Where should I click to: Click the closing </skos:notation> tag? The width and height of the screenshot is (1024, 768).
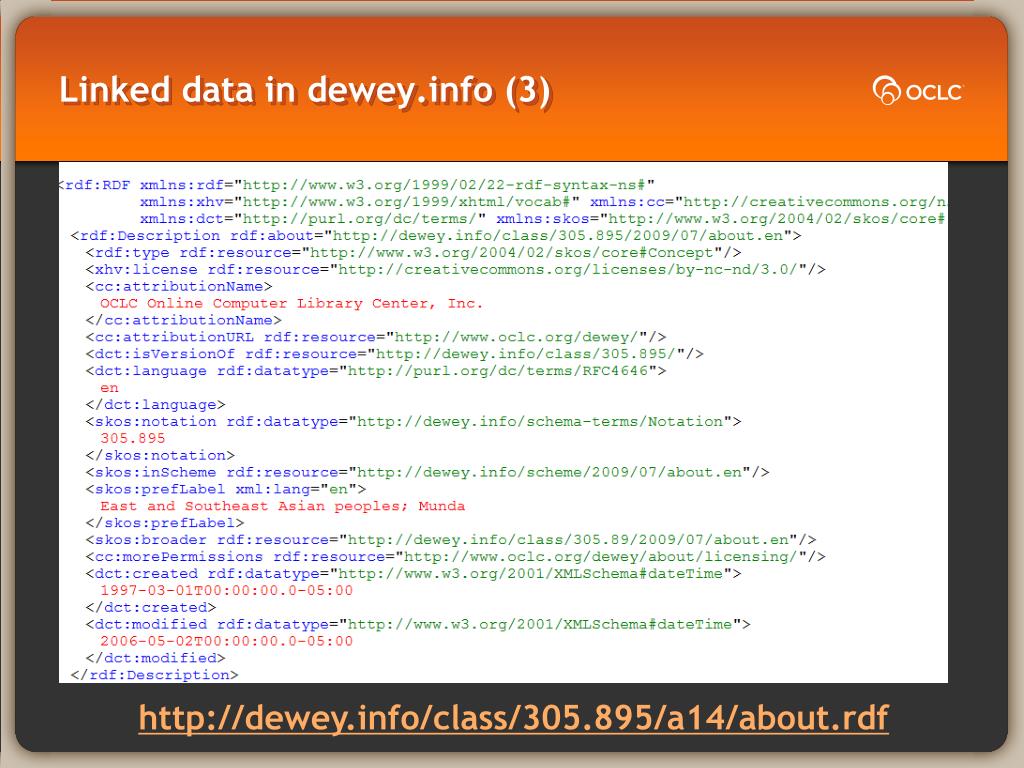160,455
